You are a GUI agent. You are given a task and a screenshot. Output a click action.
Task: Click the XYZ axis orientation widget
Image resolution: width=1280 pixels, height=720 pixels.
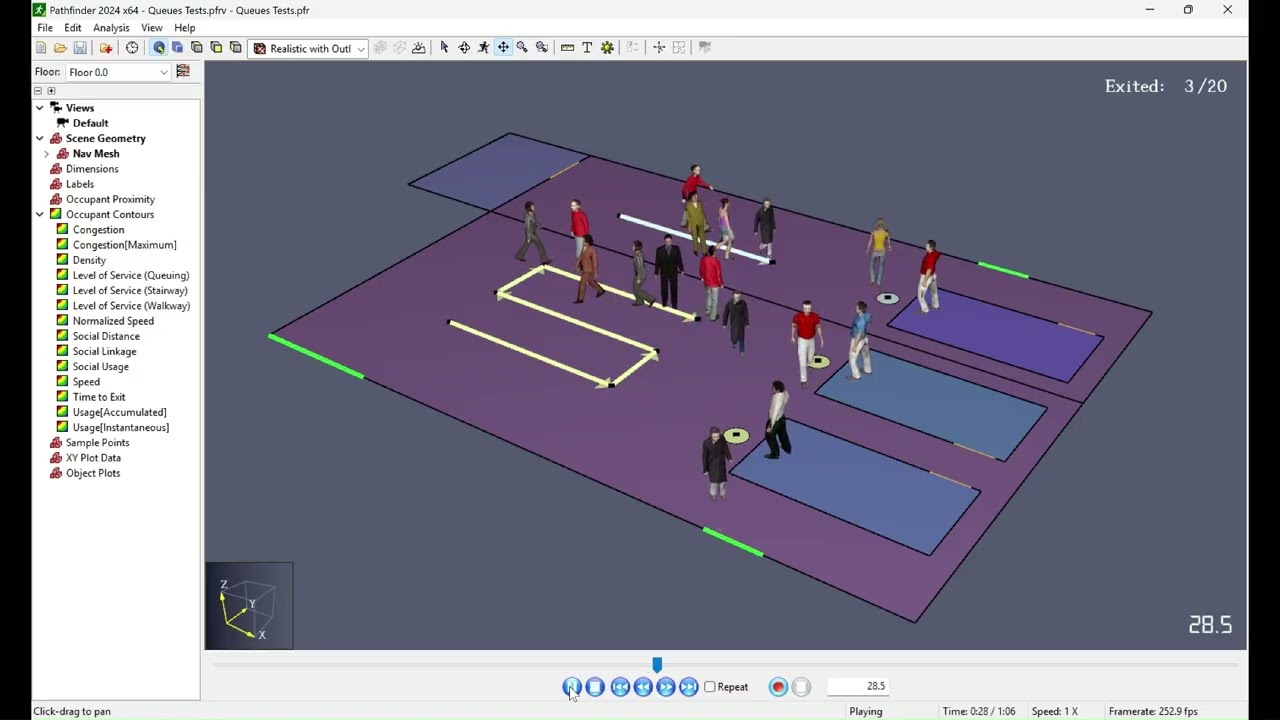tap(249, 606)
